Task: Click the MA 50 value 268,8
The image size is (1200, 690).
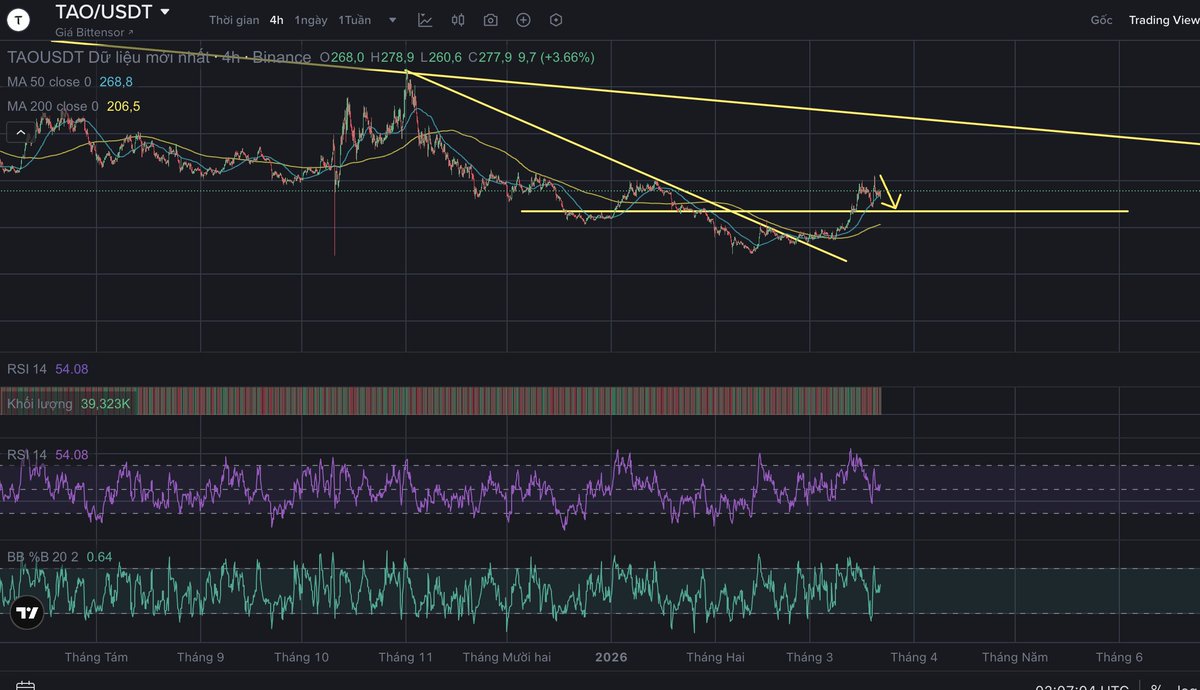Action: click(x=116, y=82)
